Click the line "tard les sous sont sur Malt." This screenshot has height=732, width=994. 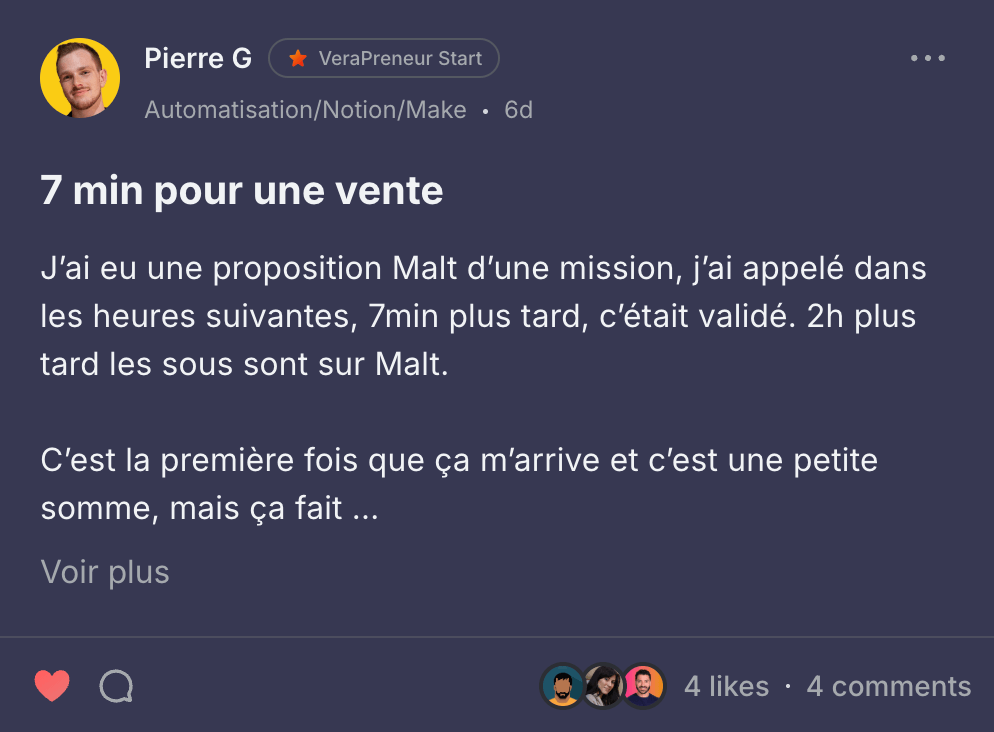pos(245,363)
